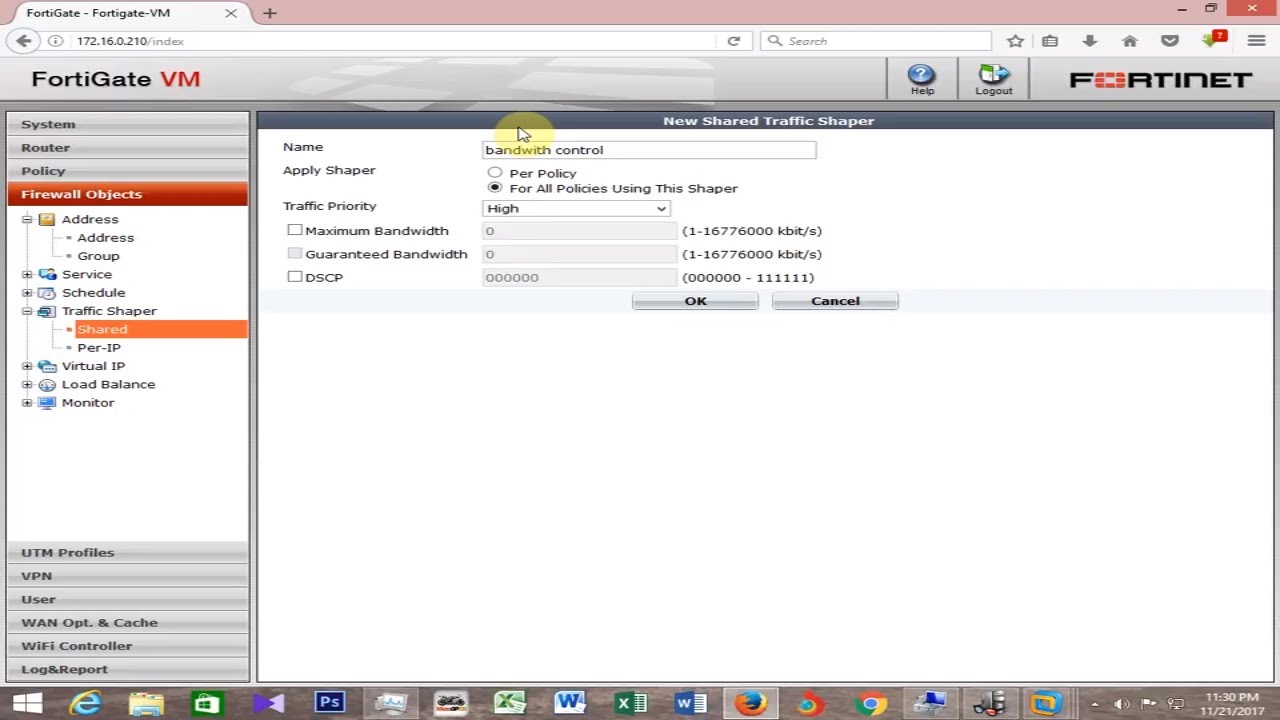Open Windows Start menu
The height and width of the screenshot is (720, 1280).
click(x=27, y=703)
